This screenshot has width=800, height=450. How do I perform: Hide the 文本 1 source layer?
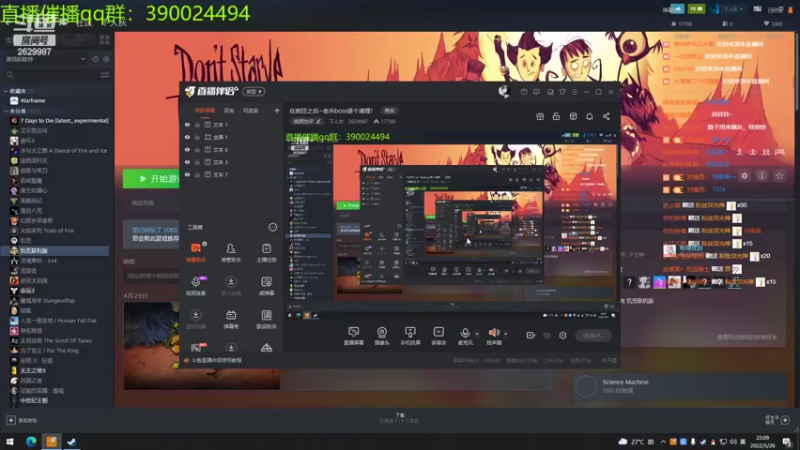click(187, 124)
